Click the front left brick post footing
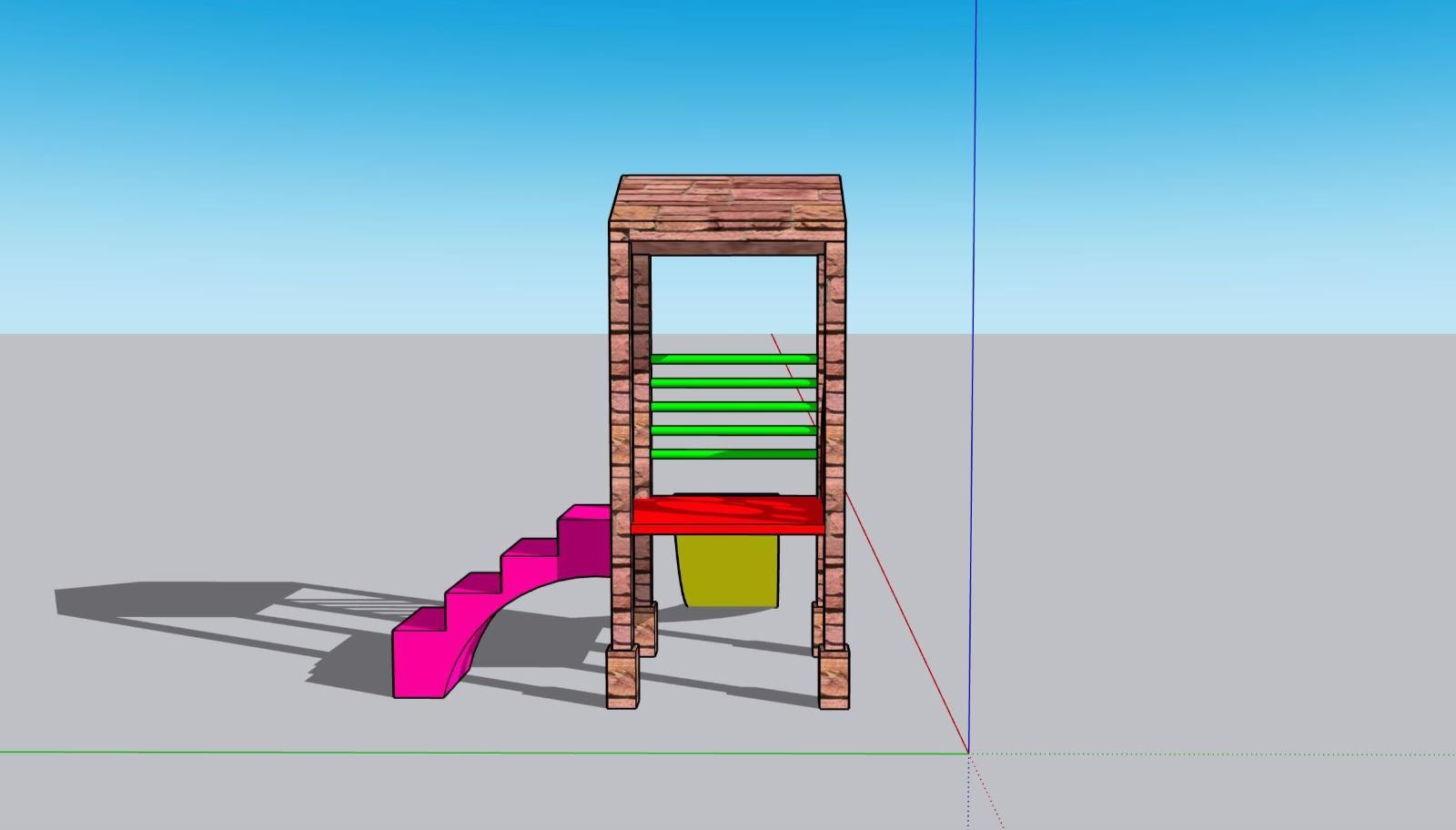Image resolution: width=1456 pixels, height=830 pixels. [622, 676]
